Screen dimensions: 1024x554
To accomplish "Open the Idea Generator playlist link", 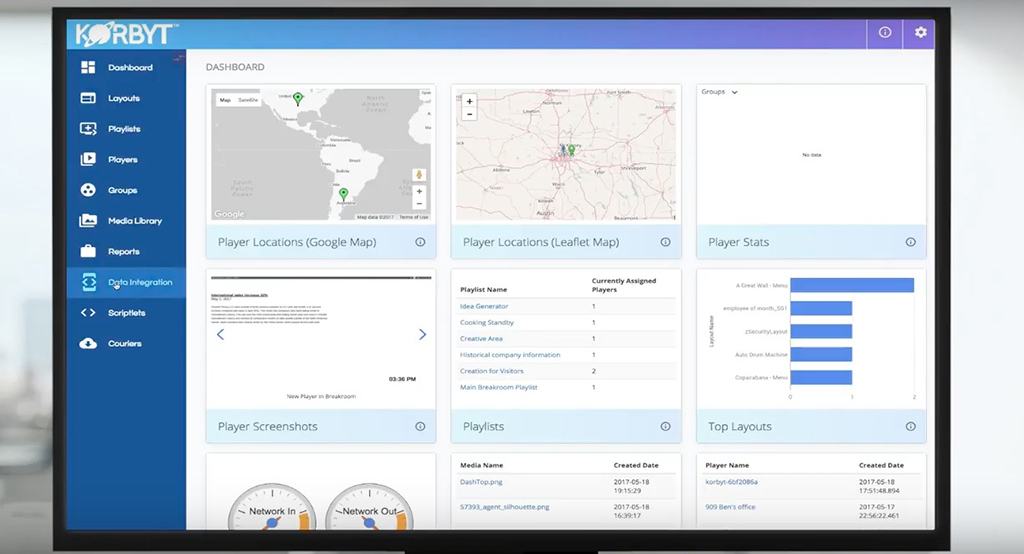I will [484, 306].
